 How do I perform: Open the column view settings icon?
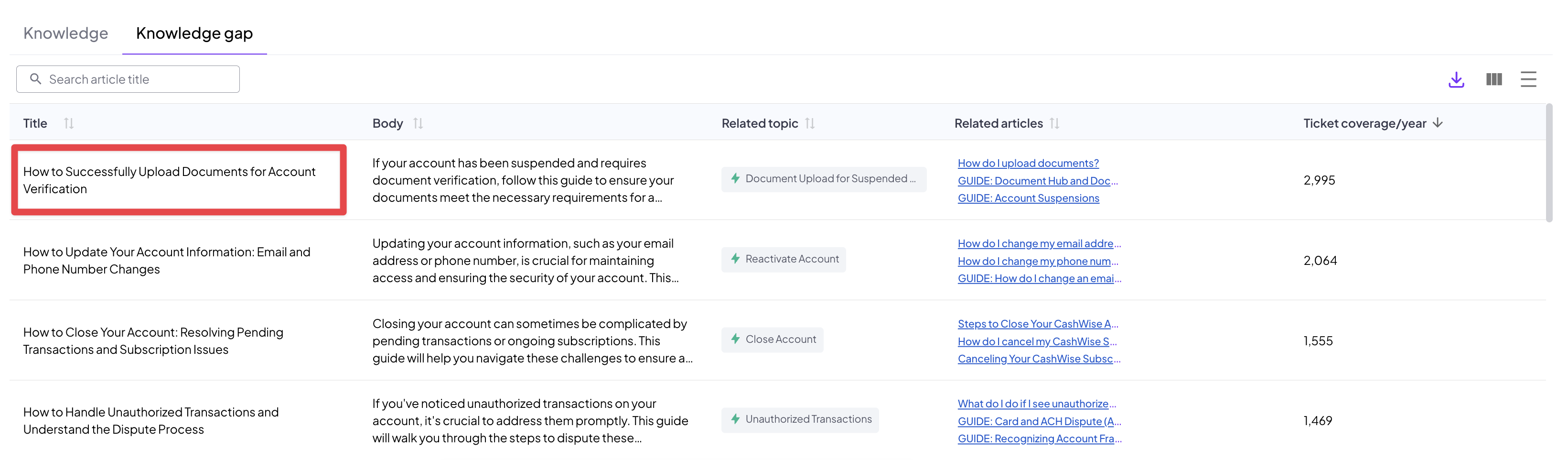[1494, 79]
